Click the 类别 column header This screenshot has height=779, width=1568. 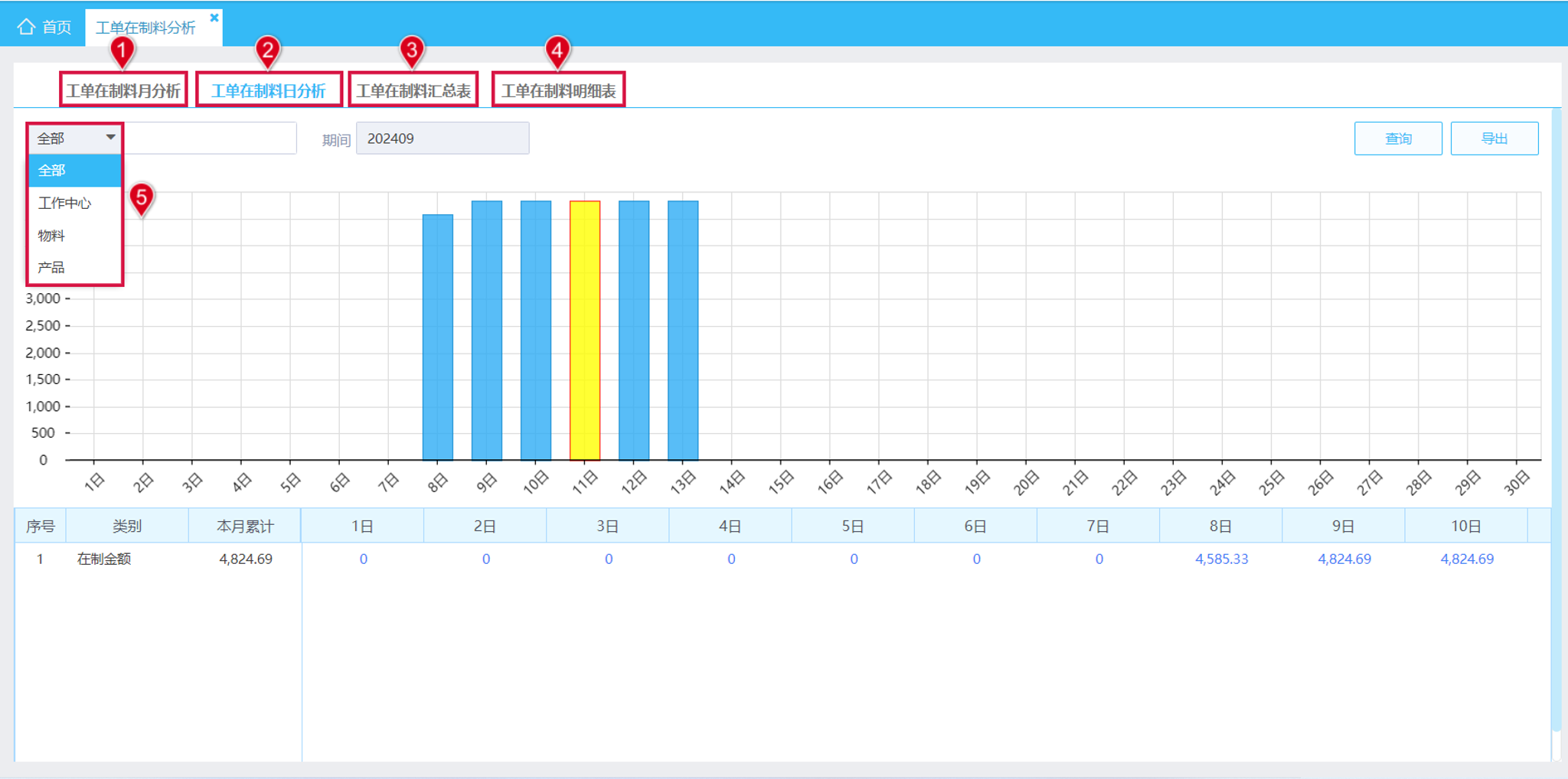[127, 526]
